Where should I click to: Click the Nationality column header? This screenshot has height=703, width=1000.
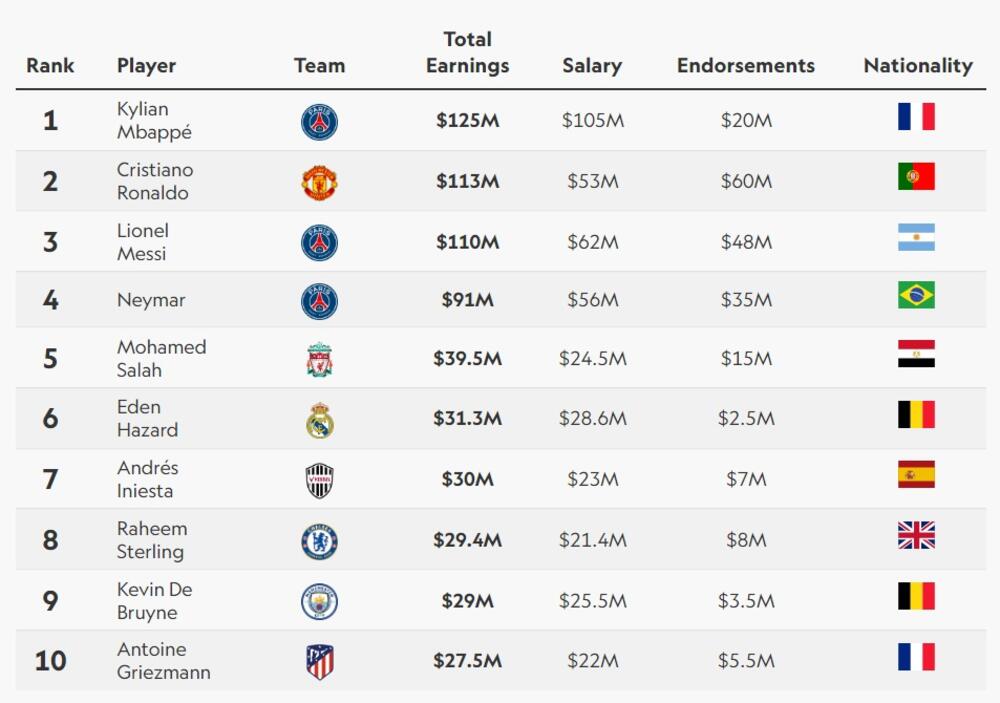[917, 66]
